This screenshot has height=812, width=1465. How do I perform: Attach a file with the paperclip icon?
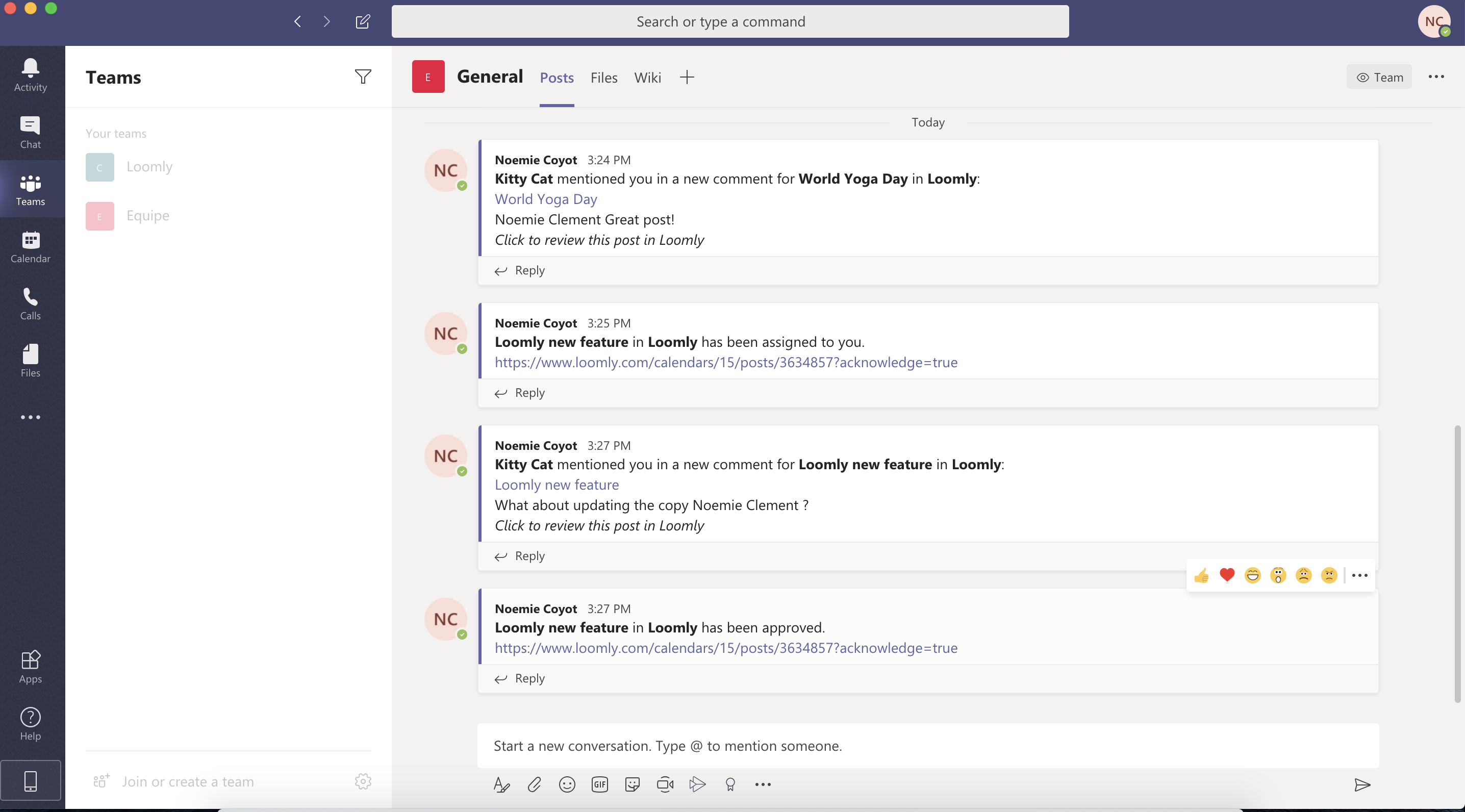tap(534, 784)
